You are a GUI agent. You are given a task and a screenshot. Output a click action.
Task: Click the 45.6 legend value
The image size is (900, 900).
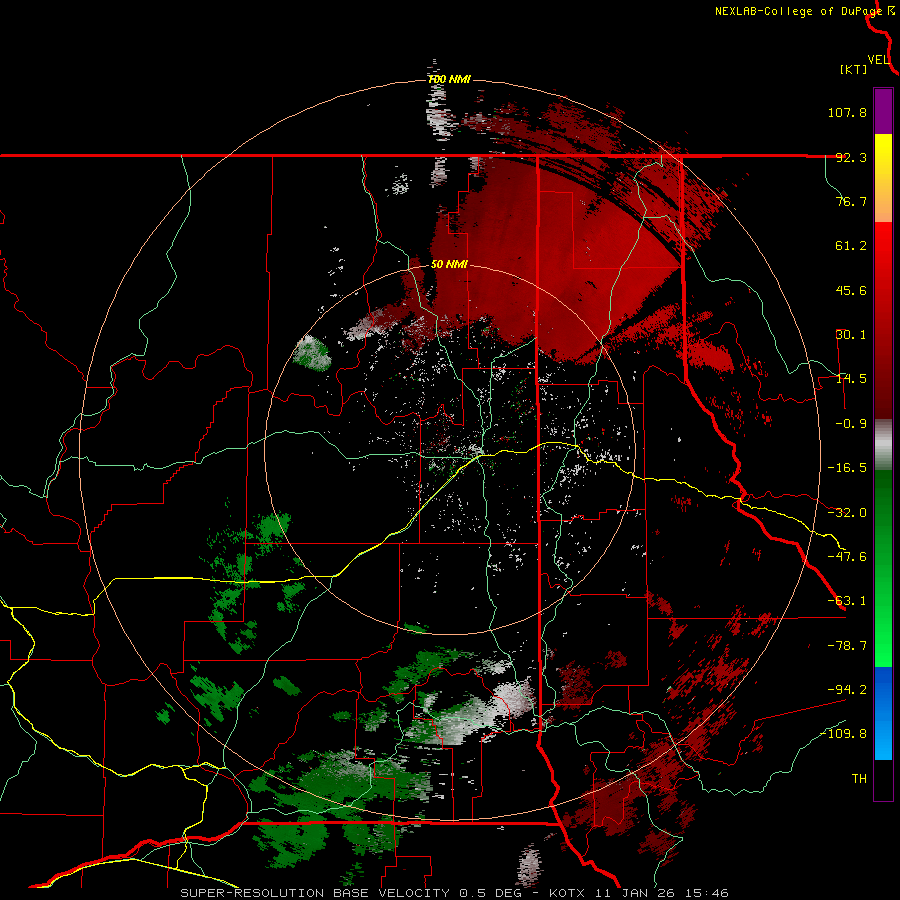click(851, 290)
